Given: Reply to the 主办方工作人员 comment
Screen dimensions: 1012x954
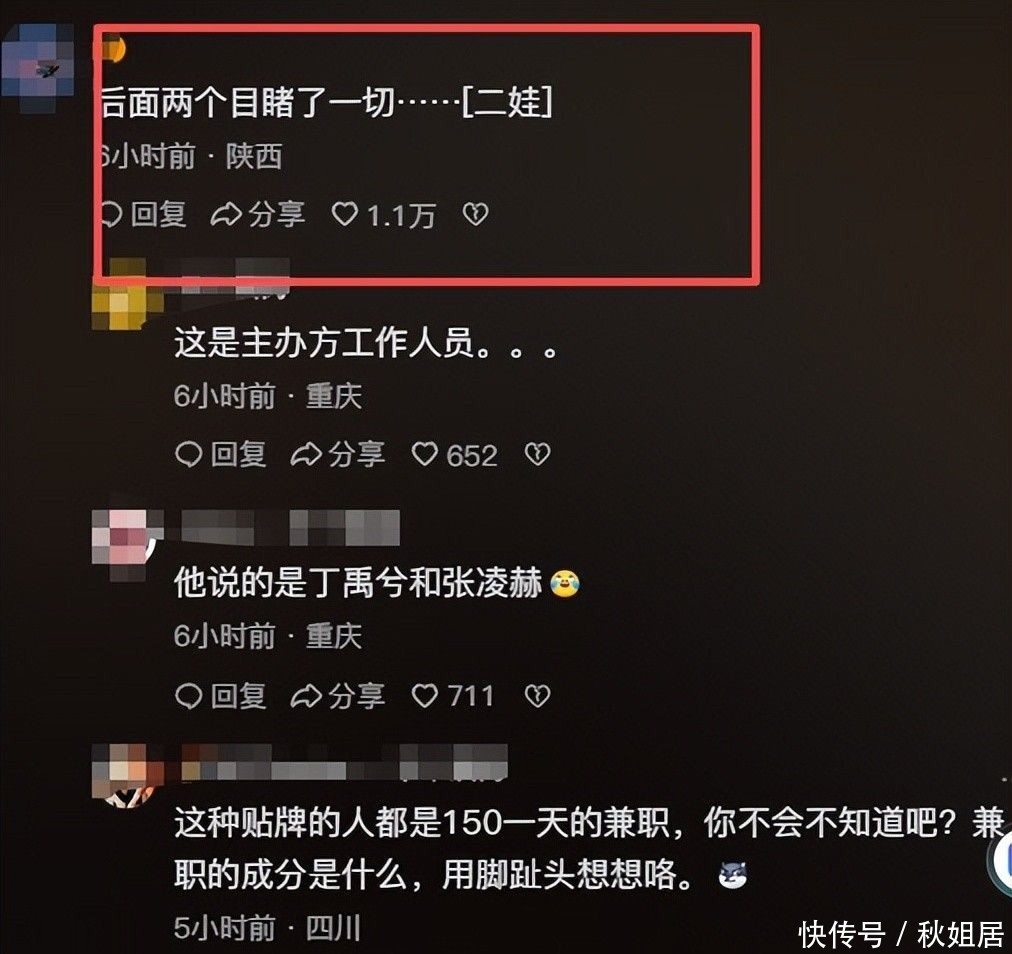Looking at the screenshot, I should (x=221, y=454).
